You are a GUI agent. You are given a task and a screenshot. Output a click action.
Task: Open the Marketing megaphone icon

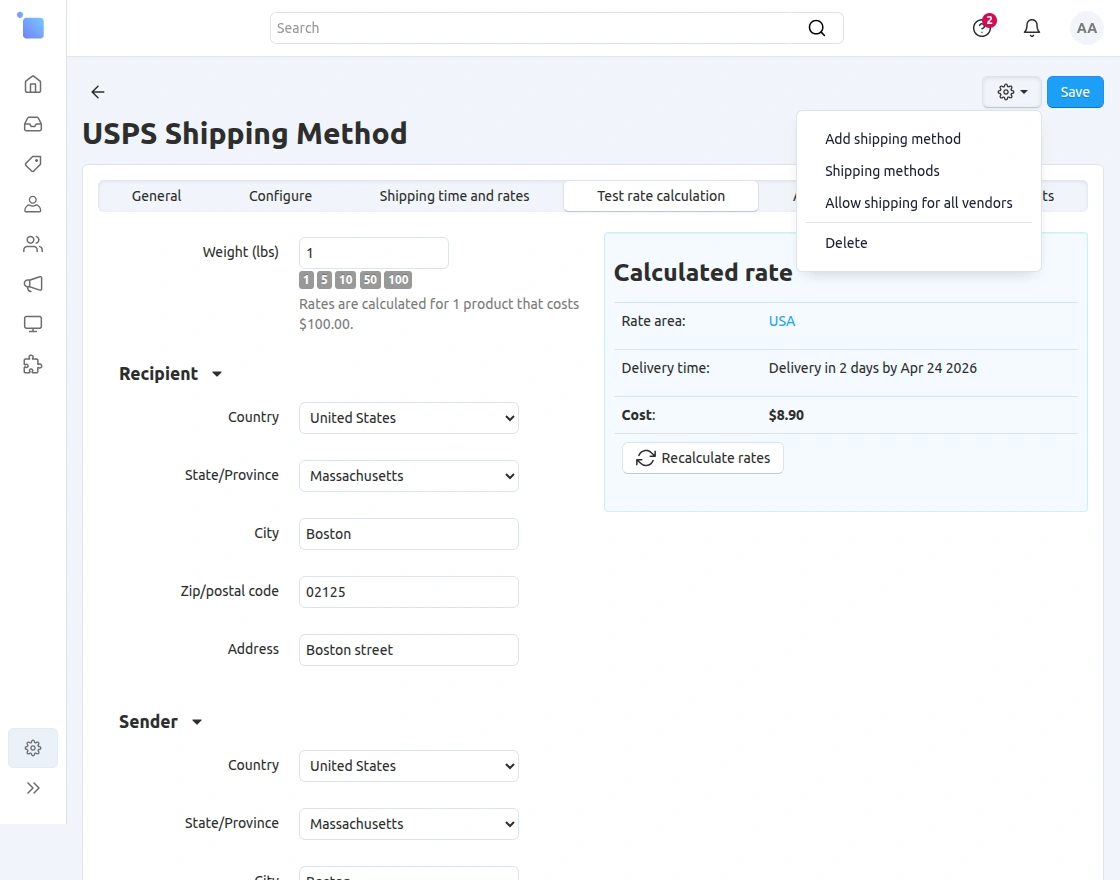33,284
